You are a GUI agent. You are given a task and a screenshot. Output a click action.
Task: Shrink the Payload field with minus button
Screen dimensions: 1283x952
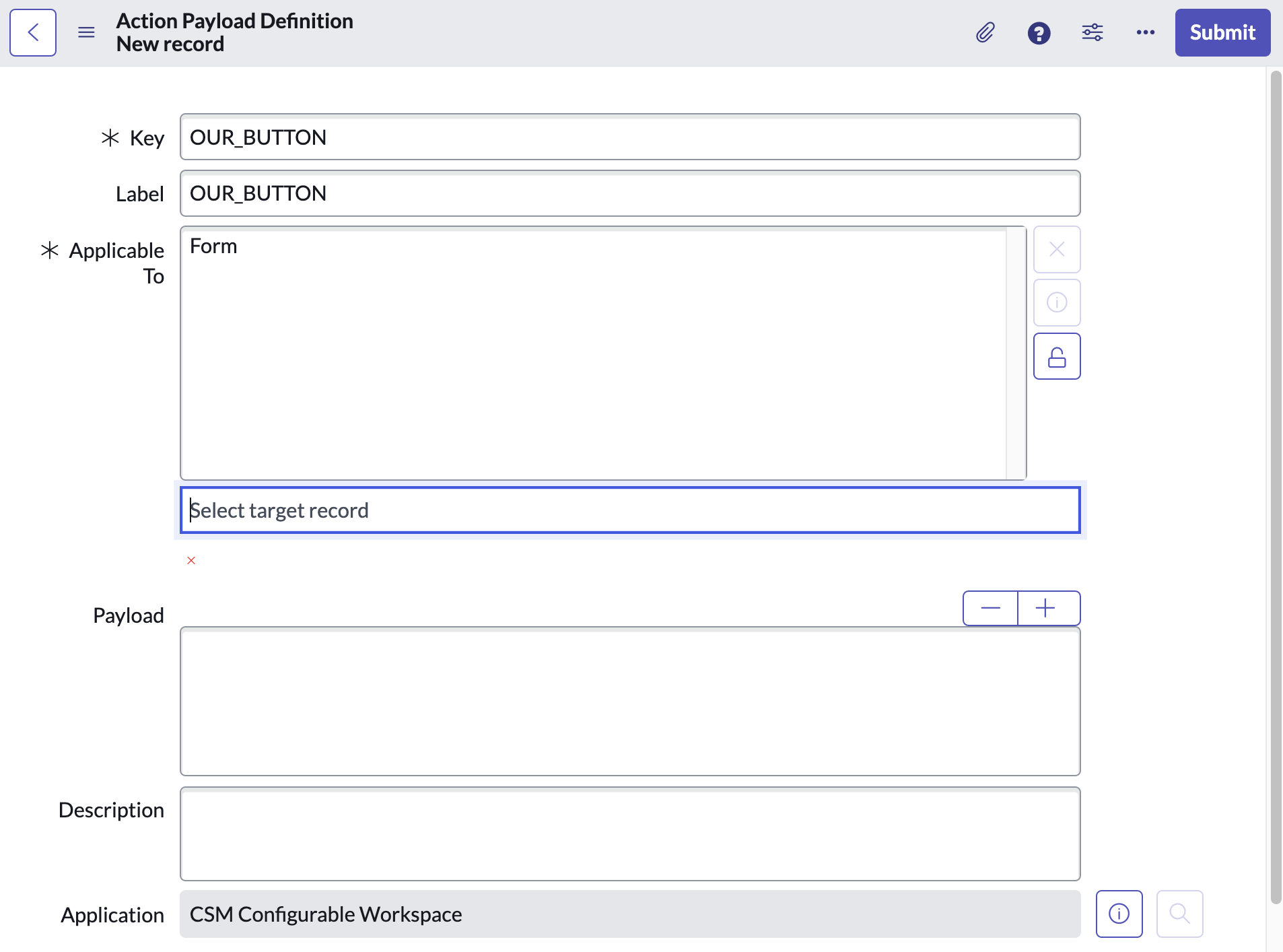coord(990,609)
